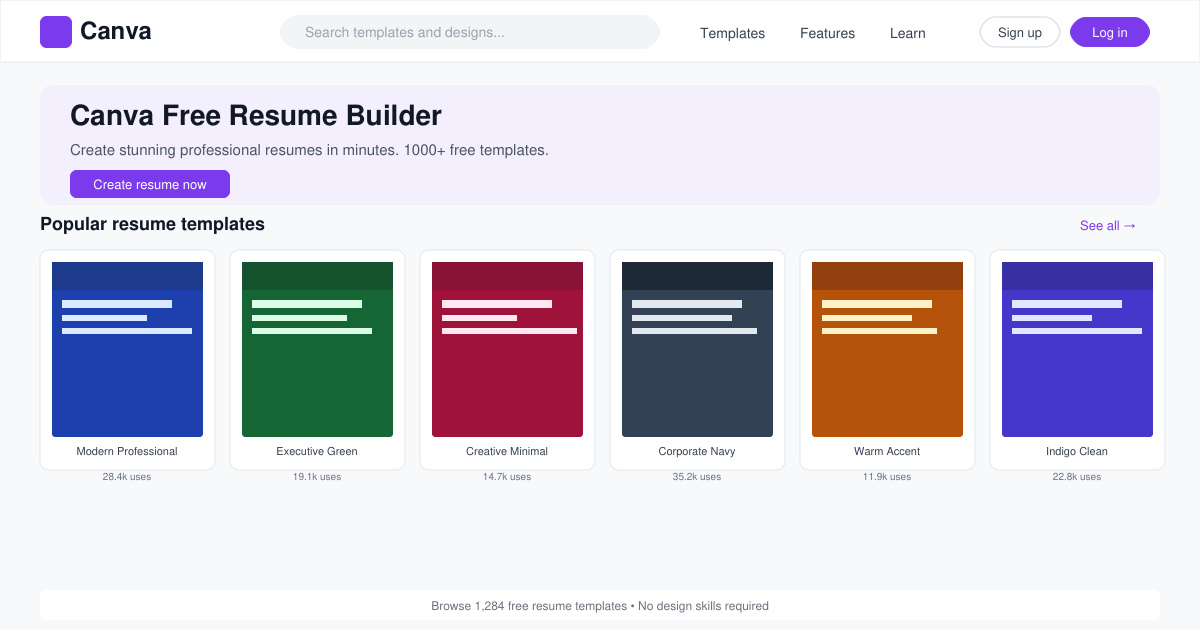Click the Log in button
The width and height of the screenshot is (1200, 630).
tap(1110, 32)
